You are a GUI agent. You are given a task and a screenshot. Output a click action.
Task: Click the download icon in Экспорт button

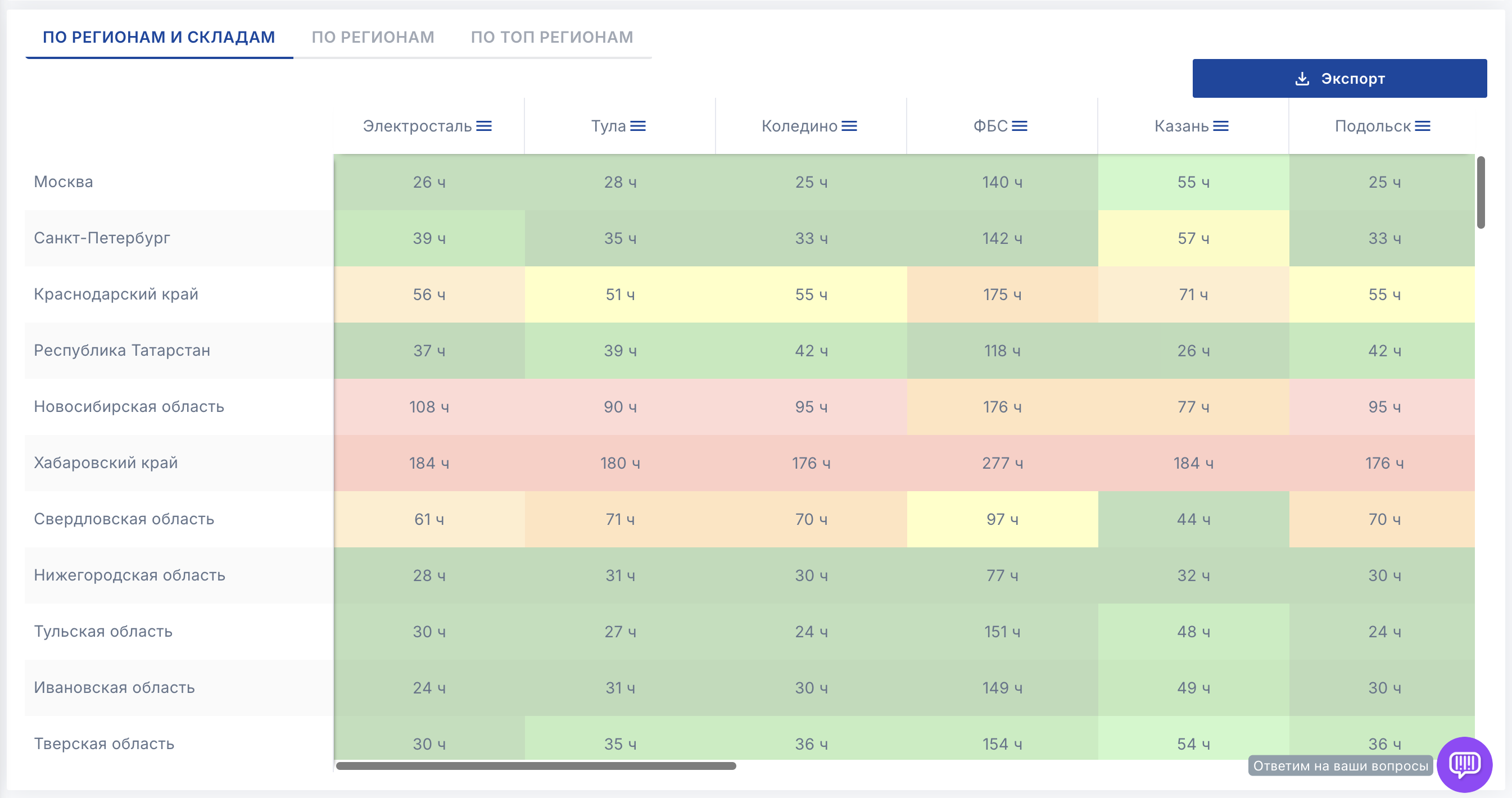[1302, 79]
